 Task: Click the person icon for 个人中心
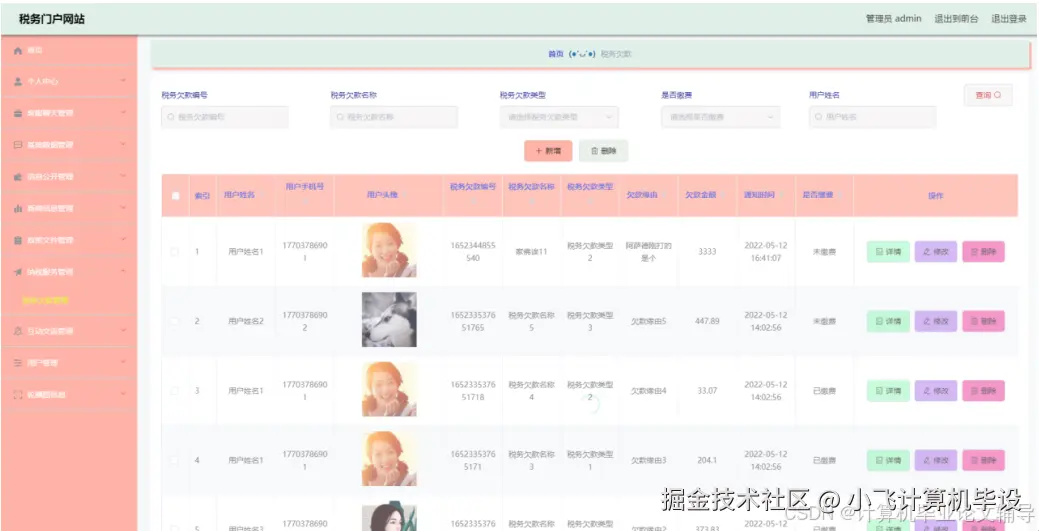[18, 82]
